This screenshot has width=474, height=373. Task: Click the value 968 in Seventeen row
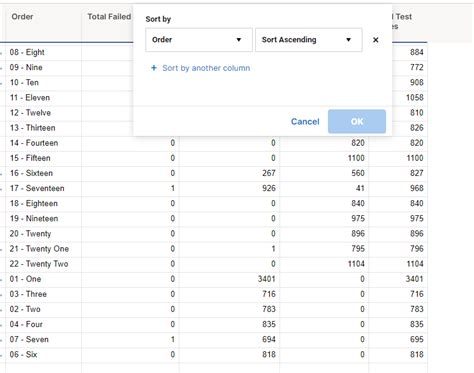pyautogui.click(x=417, y=188)
